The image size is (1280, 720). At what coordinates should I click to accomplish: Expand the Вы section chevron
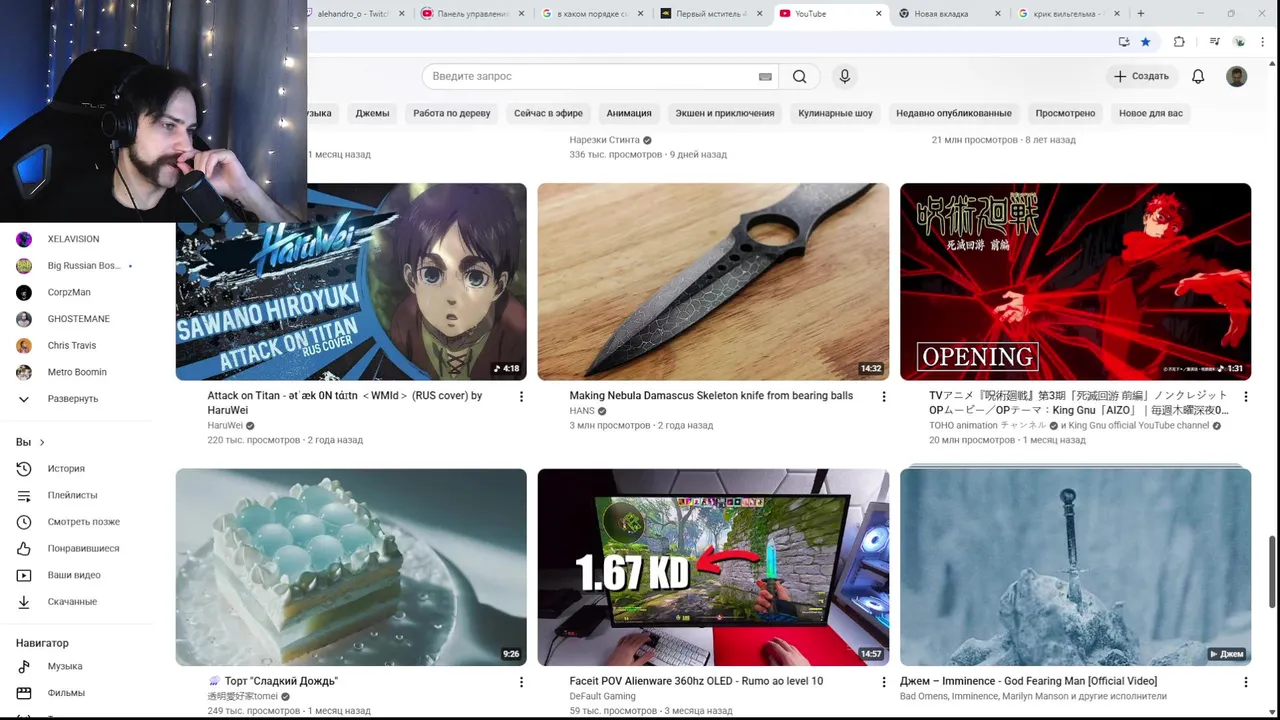pos(42,442)
